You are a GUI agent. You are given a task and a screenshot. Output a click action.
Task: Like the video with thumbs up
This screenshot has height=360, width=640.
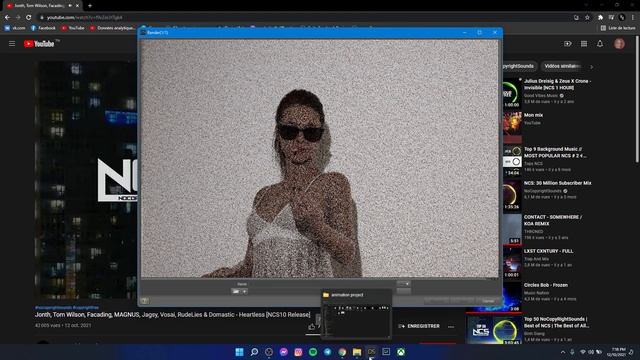[x=312, y=327]
